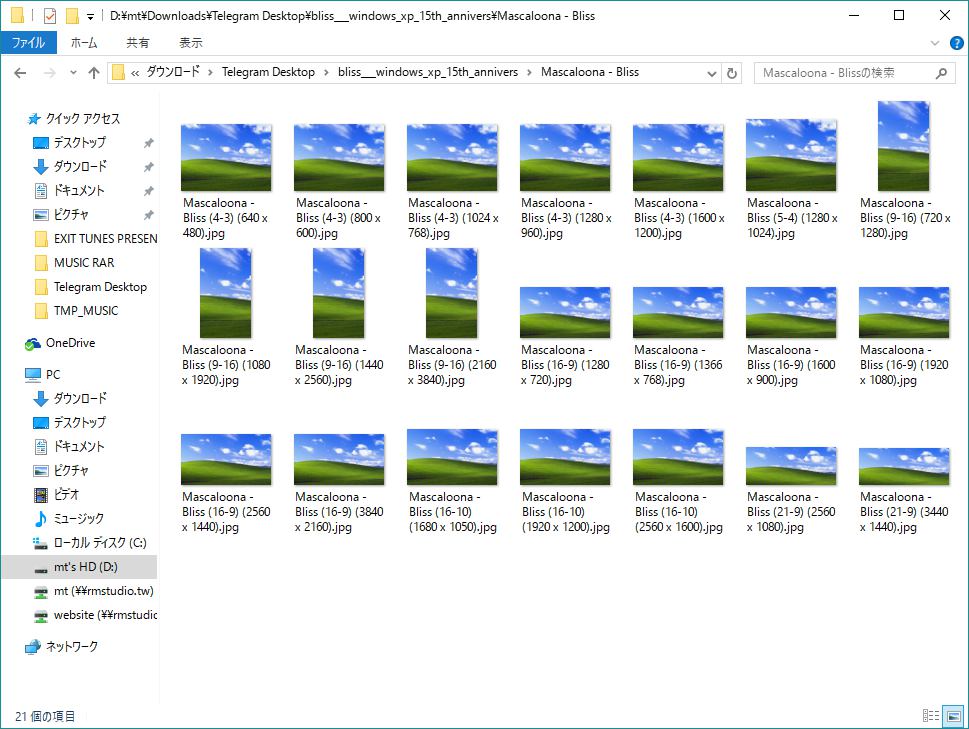The height and width of the screenshot is (729, 969).
Task: Open the ホーム ribbon tab
Action: tap(84, 43)
